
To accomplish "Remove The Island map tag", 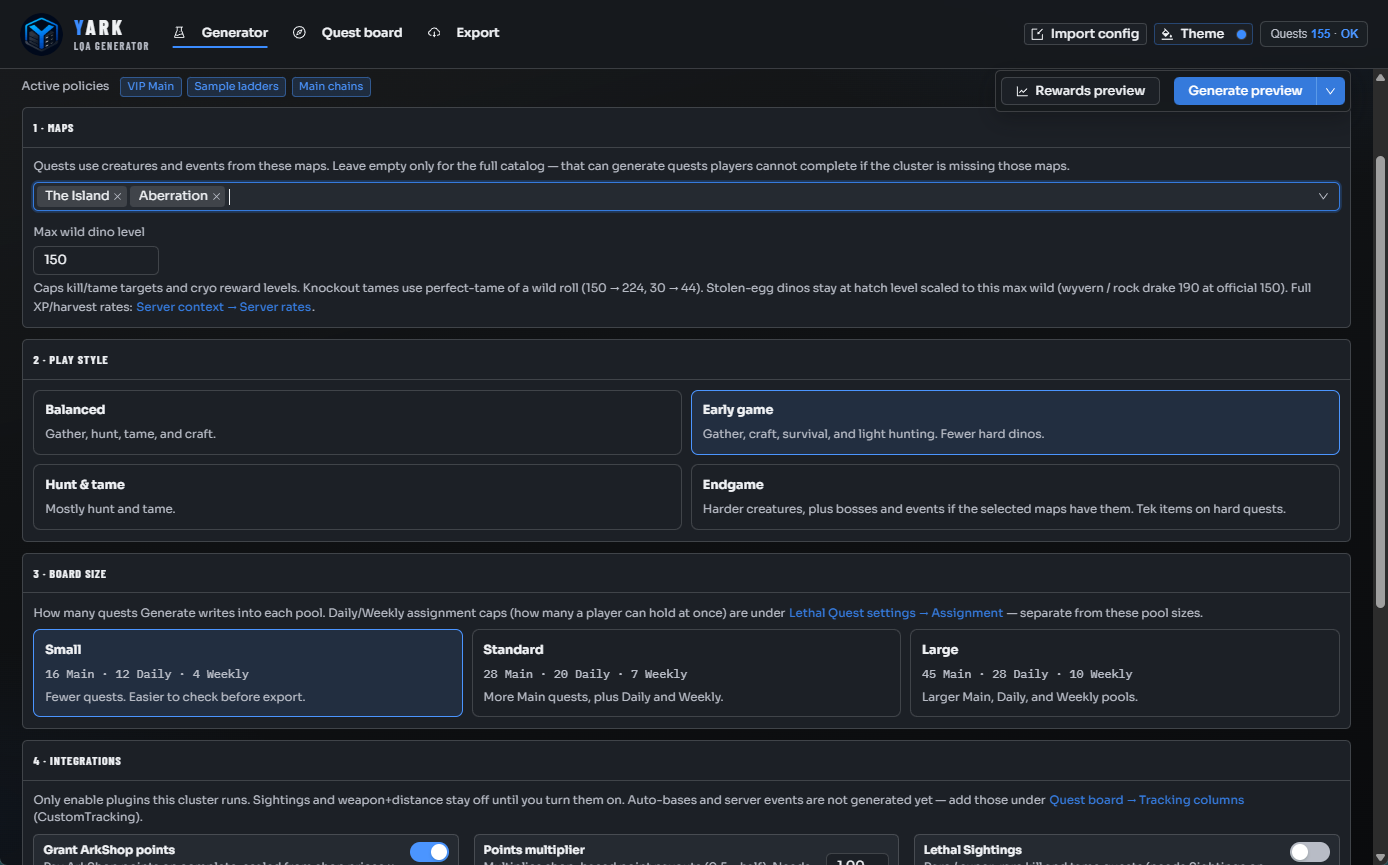I will [118, 197].
